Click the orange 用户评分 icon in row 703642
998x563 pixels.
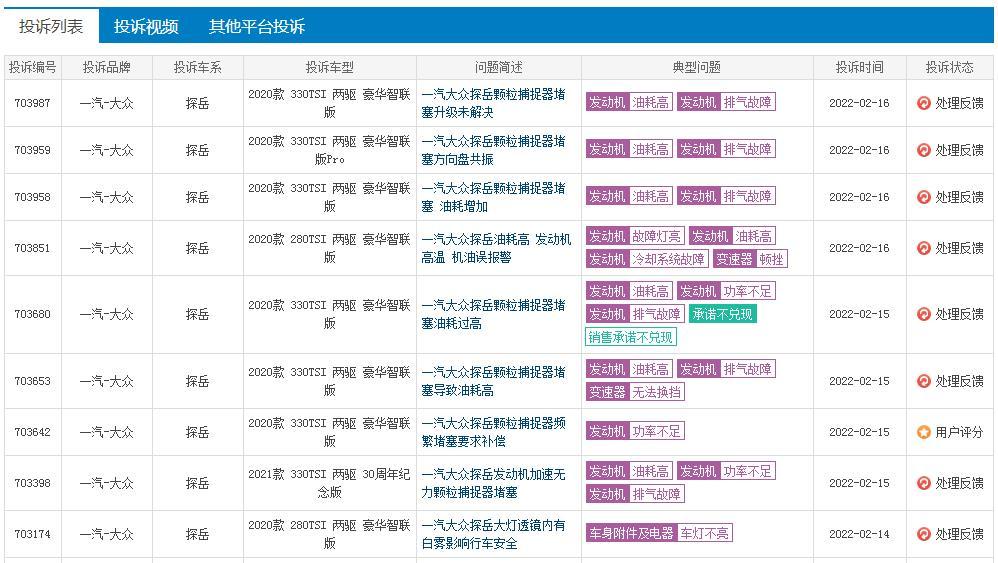924,432
